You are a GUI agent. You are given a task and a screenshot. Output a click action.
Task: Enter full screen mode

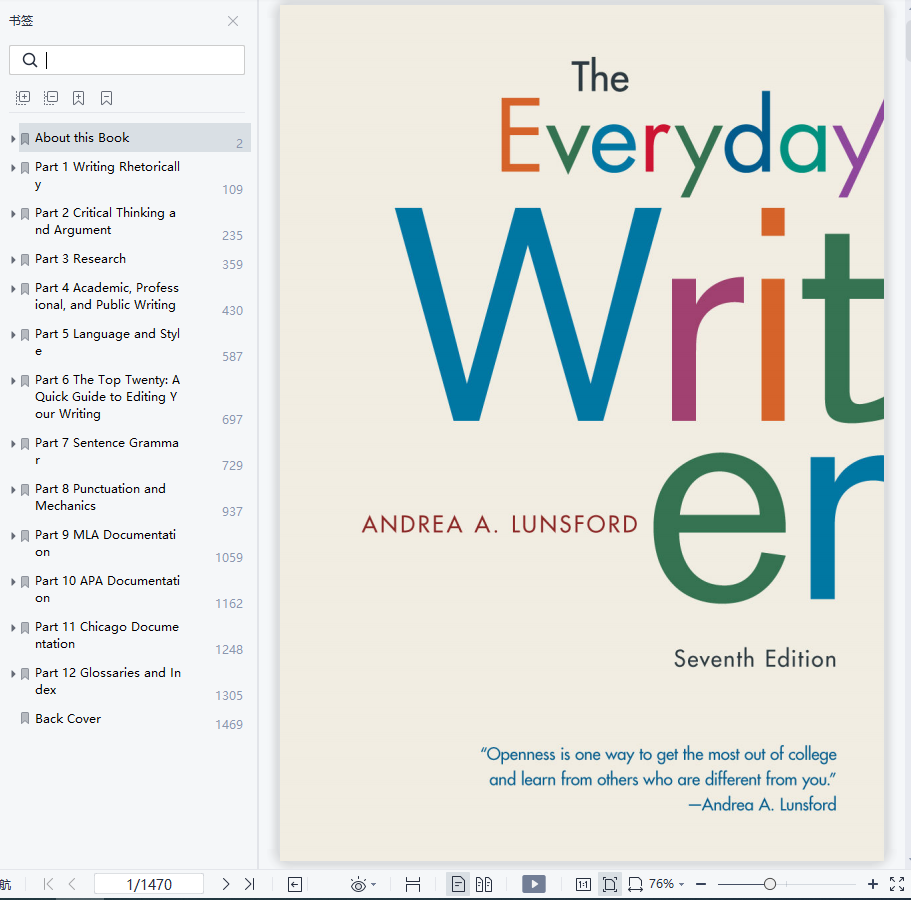[897, 884]
